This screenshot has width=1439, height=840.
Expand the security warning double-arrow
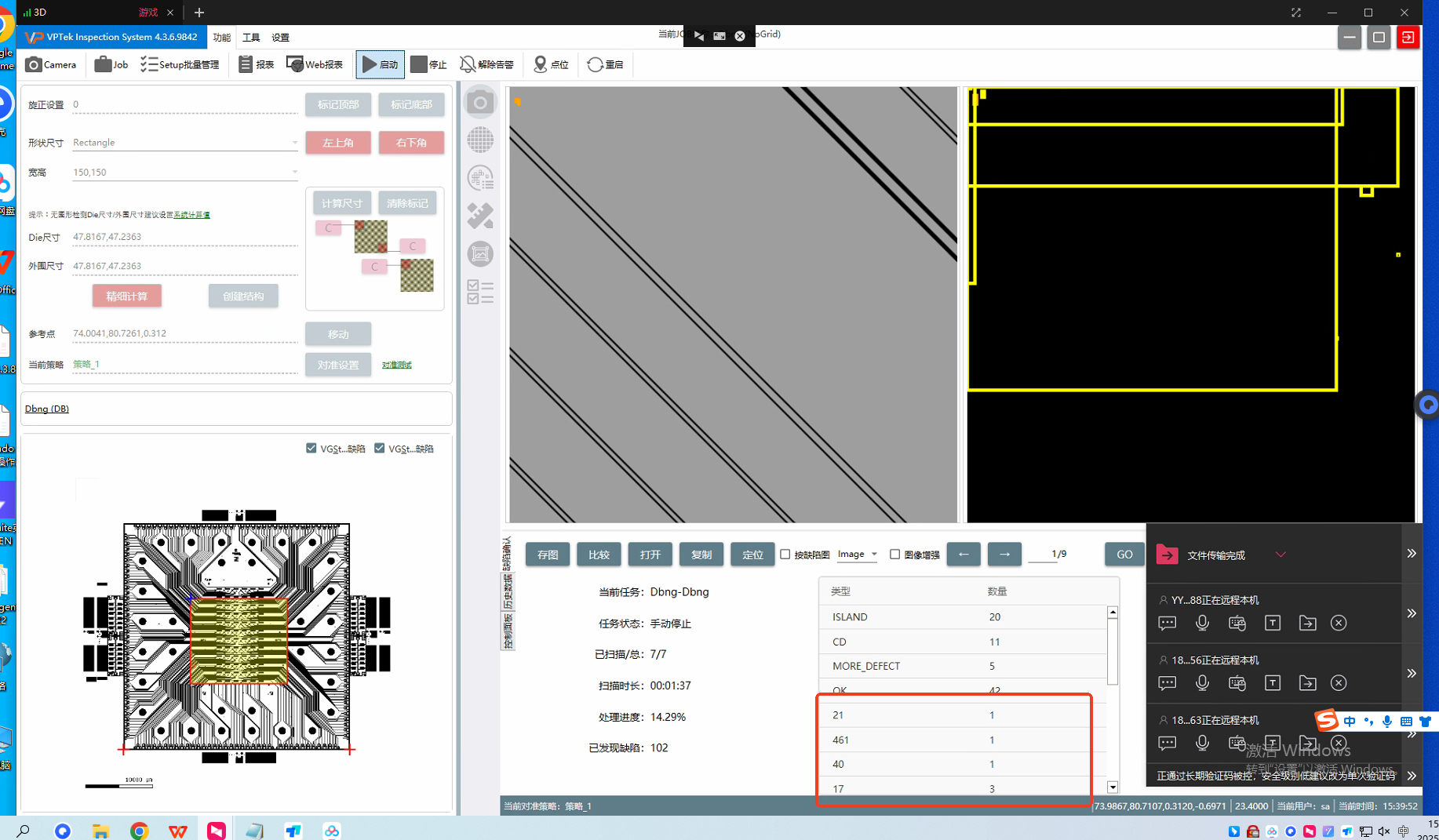point(1412,776)
